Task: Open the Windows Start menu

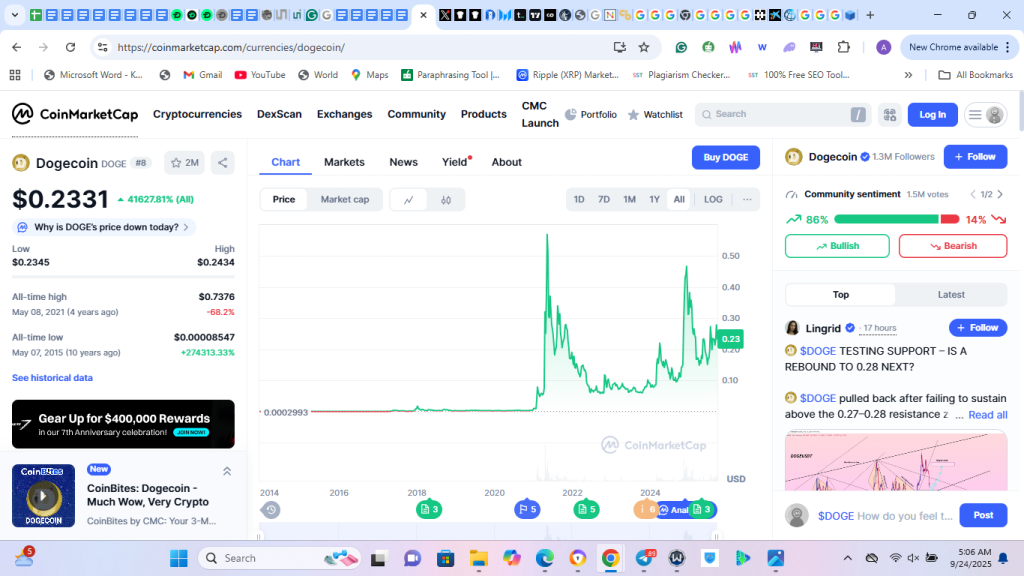Action: [178, 558]
